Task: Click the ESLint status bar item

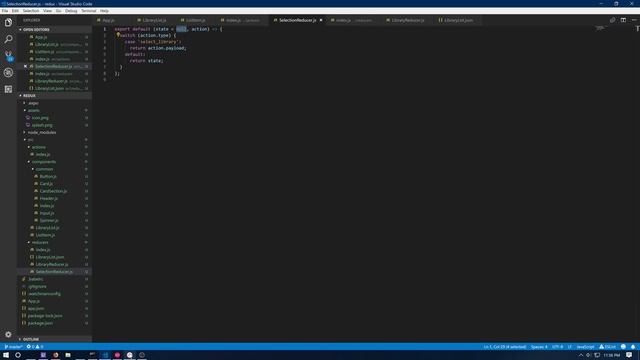Action: (607, 347)
